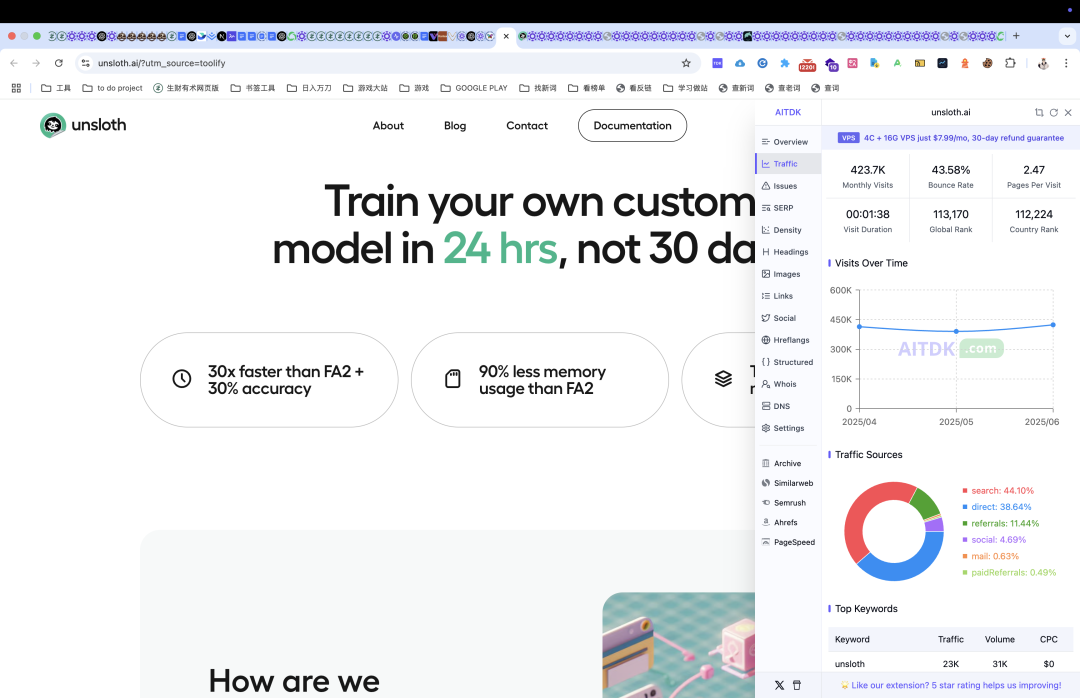The width and height of the screenshot is (1080, 698).
Task: Open the About page
Action: point(388,126)
